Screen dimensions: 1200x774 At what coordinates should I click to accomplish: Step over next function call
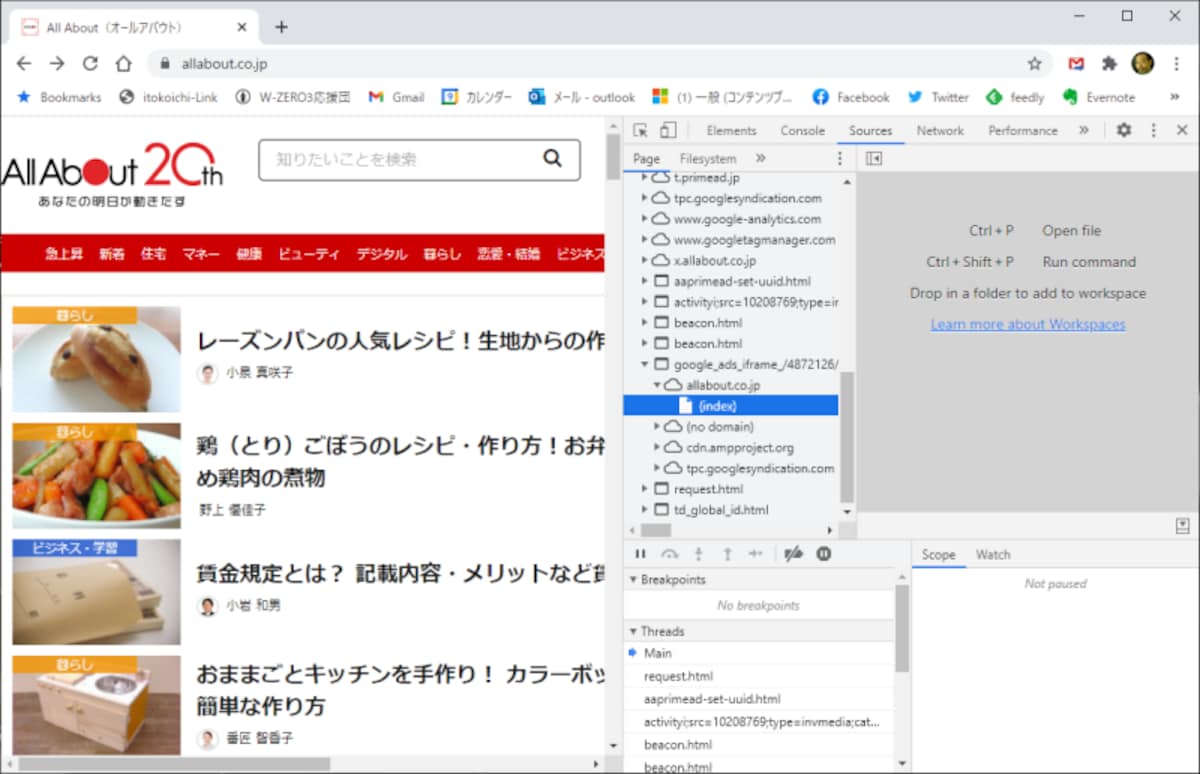click(669, 554)
